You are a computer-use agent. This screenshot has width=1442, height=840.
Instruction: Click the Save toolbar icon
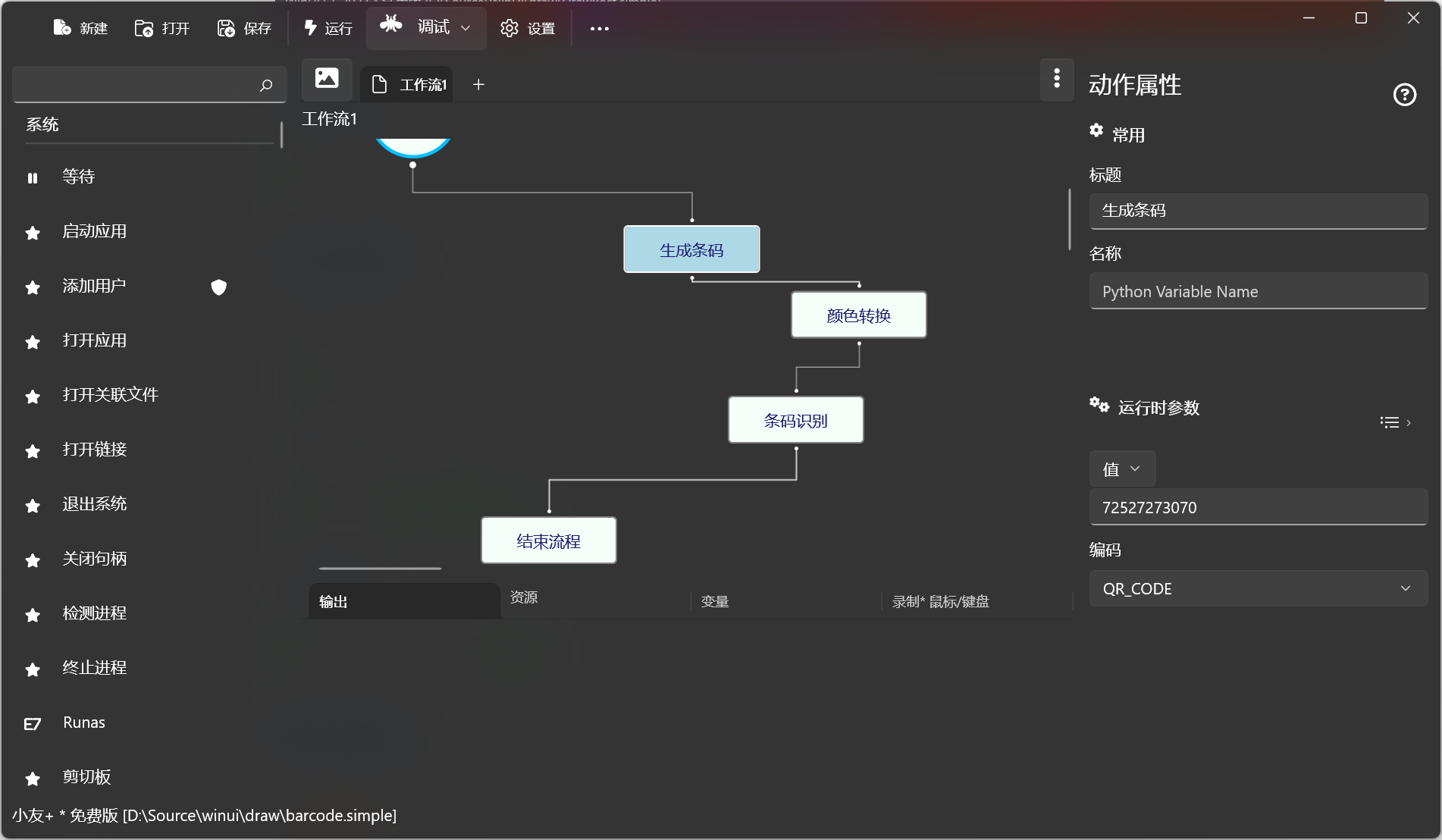226,28
